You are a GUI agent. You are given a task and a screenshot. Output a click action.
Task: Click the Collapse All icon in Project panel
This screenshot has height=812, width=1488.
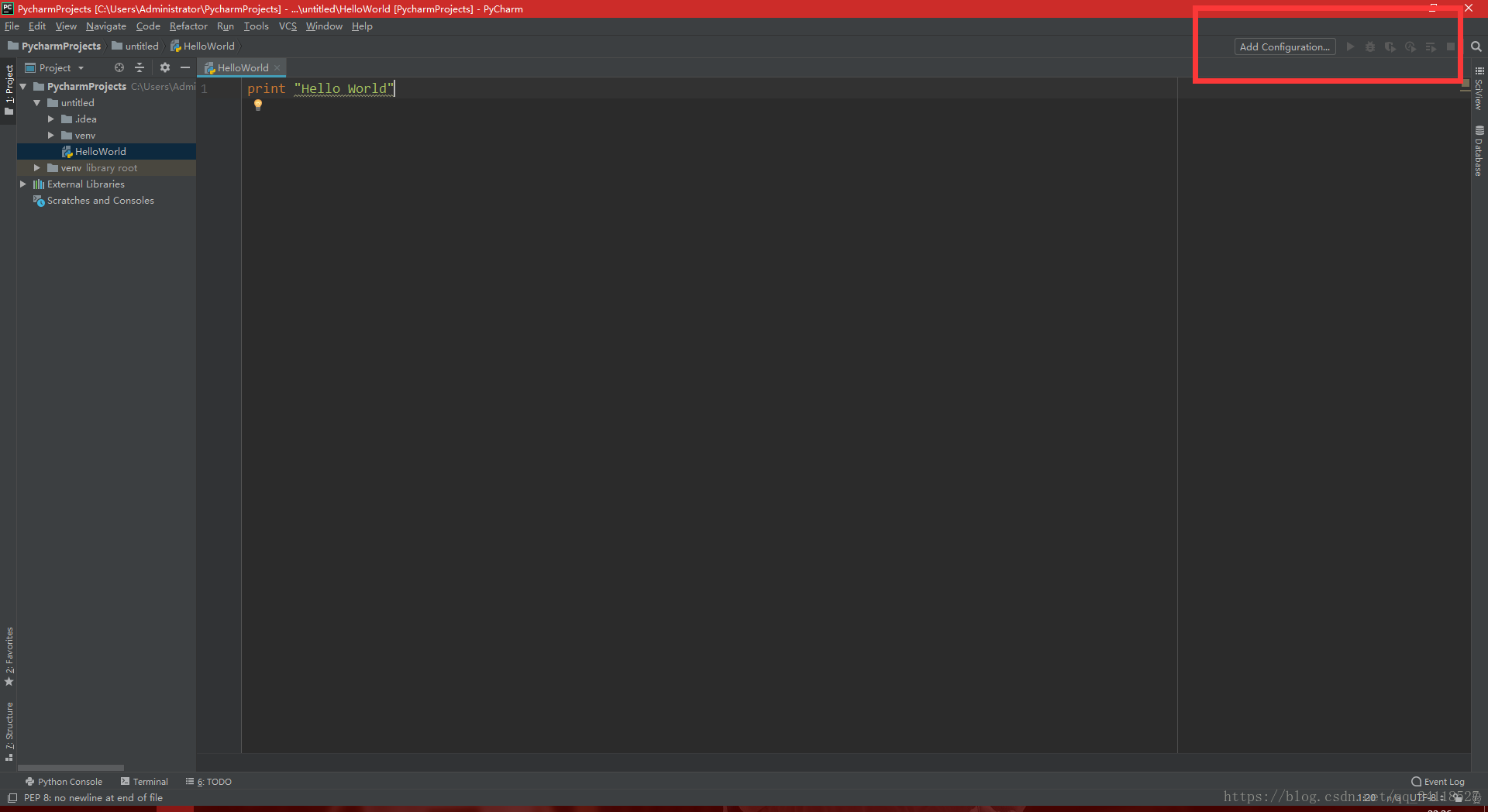click(x=139, y=67)
